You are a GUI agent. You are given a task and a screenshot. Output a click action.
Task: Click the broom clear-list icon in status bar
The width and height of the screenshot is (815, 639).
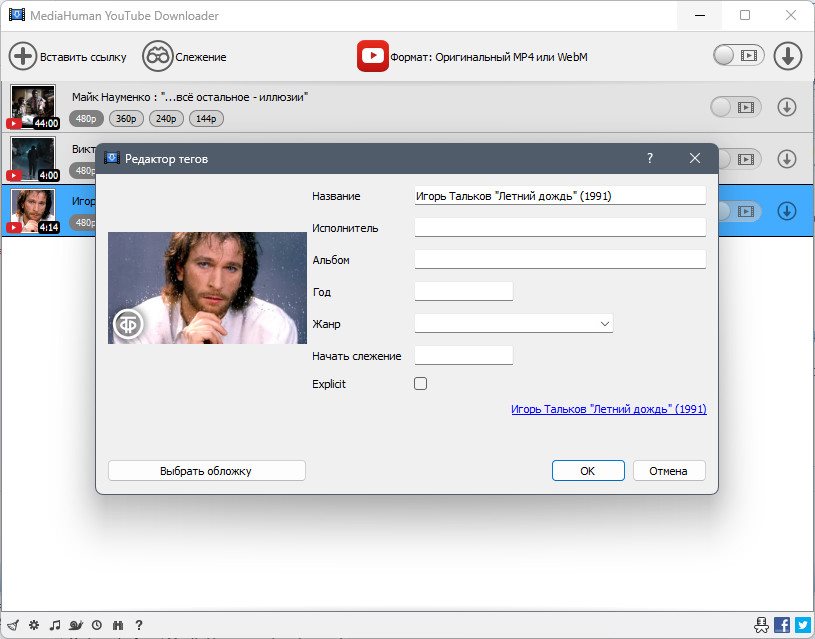[13, 625]
